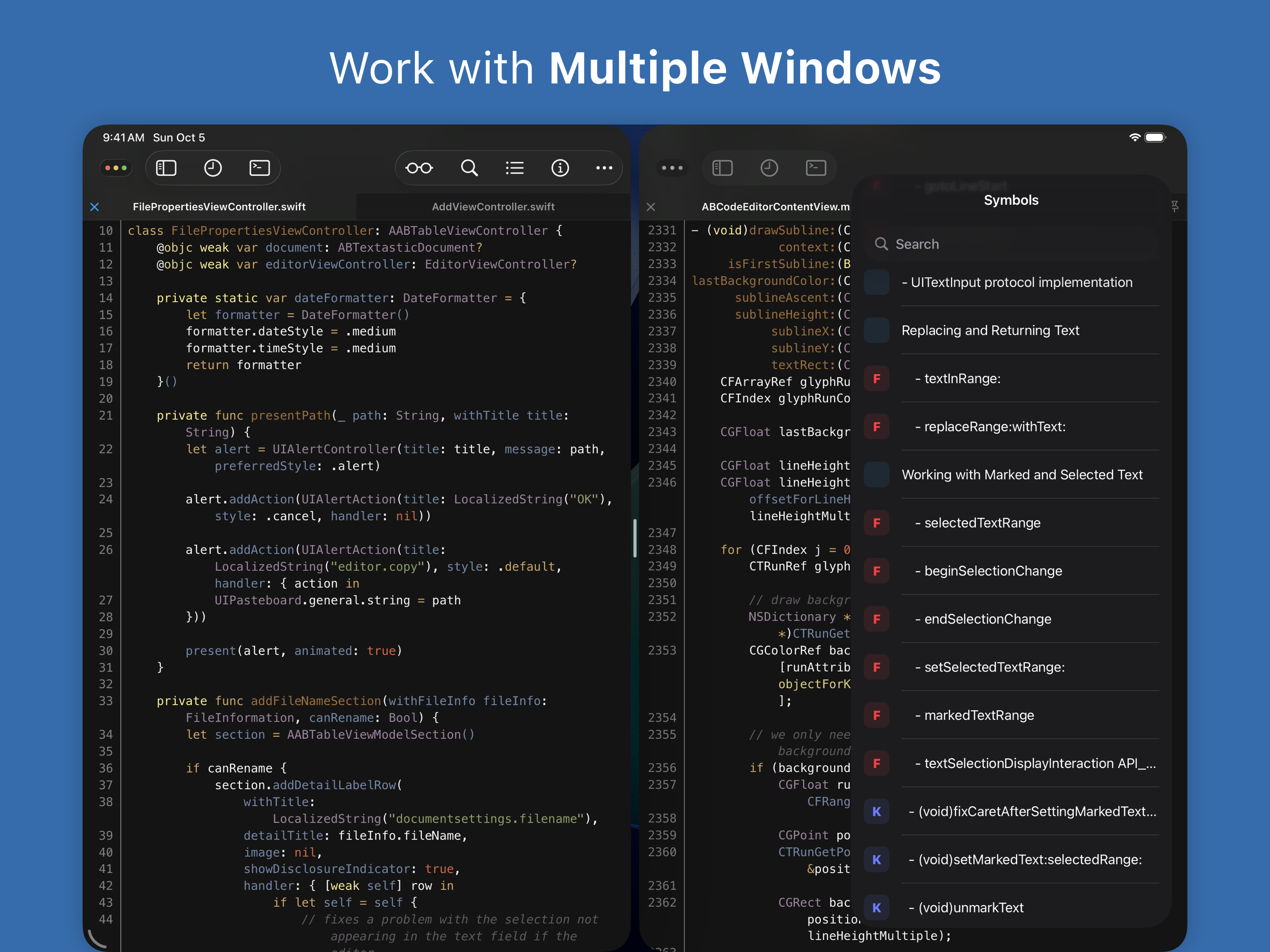Open right window's three-dot multitasking menu
The height and width of the screenshot is (952, 1270).
tap(672, 167)
